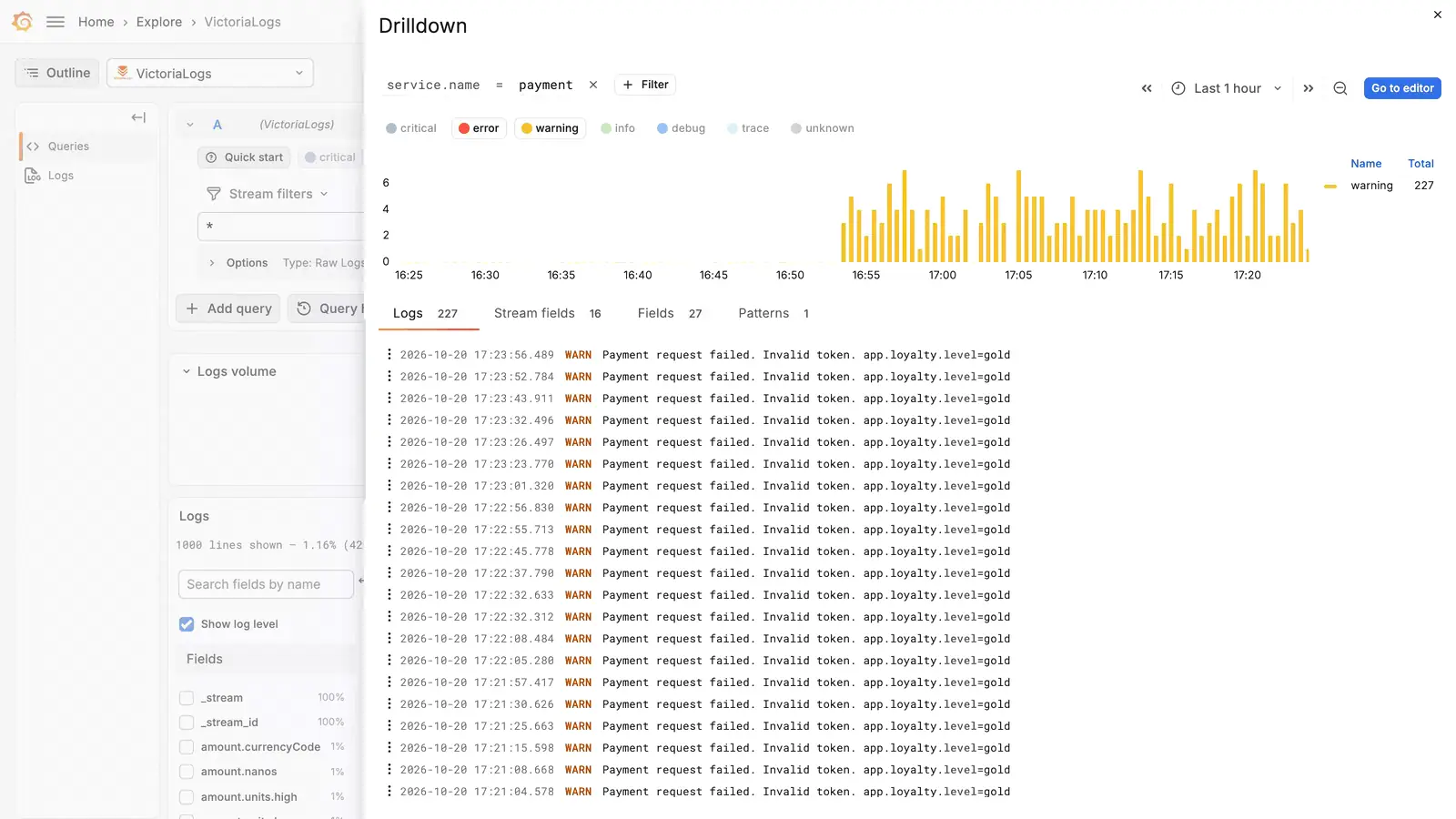Viewport: 1456px width, 819px height.
Task: Open the menu for log 17:22:08.484
Action: click(x=389, y=638)
